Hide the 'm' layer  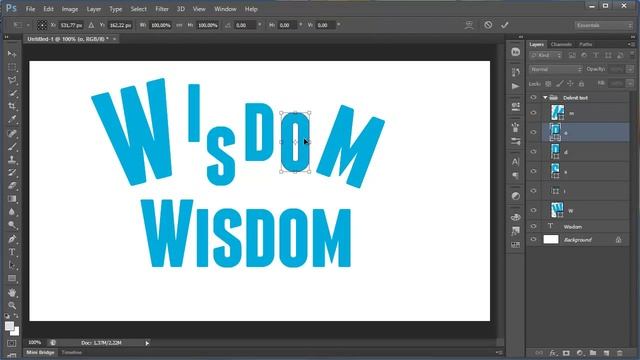tap(533, 113)
